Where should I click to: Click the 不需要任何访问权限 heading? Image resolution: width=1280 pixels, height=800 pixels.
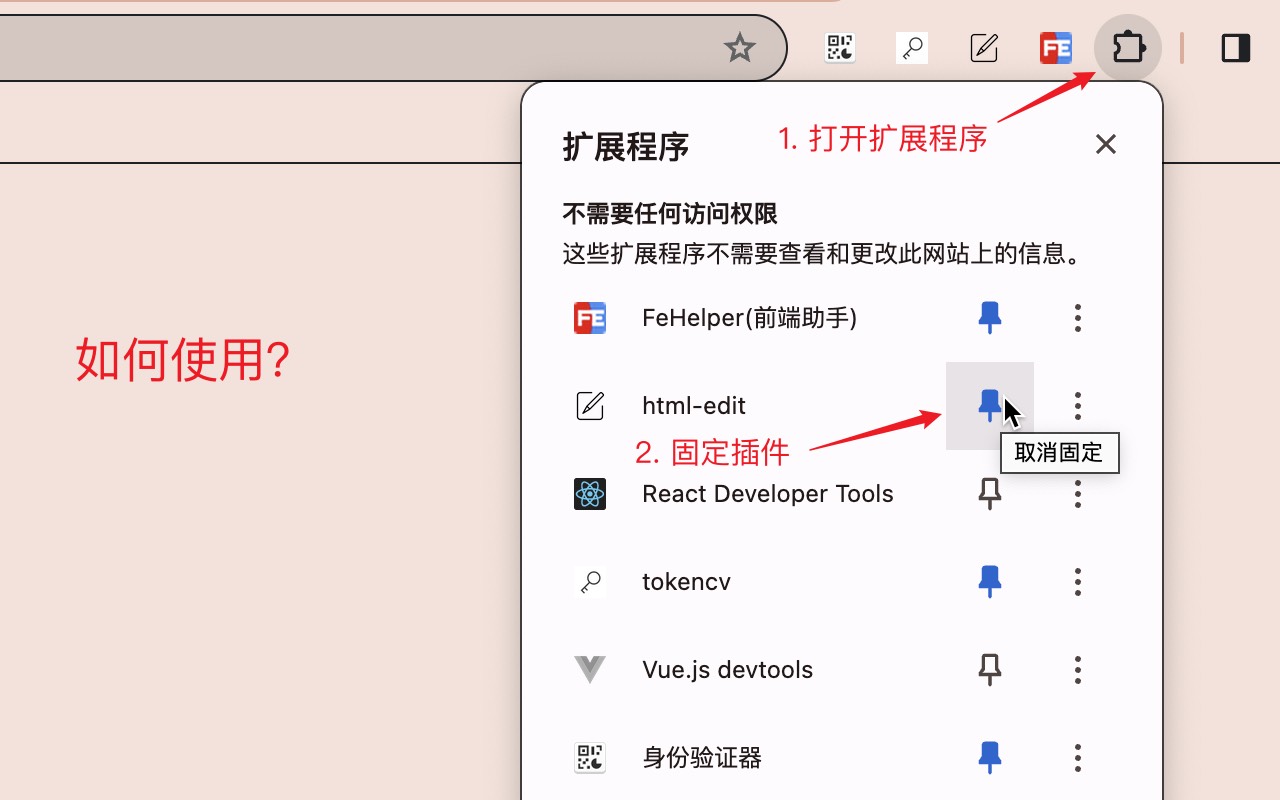pyautogui.click(x=670, y=214)
